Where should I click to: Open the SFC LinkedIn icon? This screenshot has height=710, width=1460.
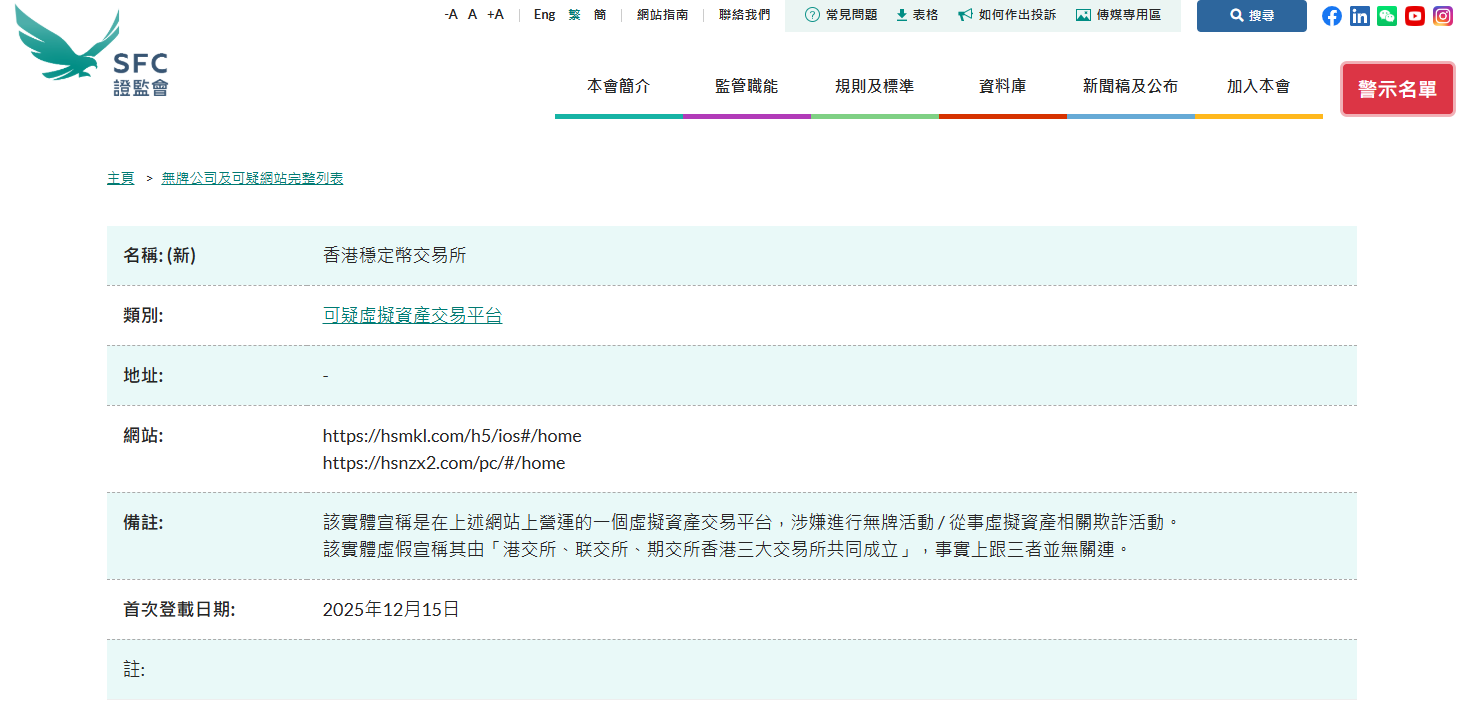[x=1359, y=16]
